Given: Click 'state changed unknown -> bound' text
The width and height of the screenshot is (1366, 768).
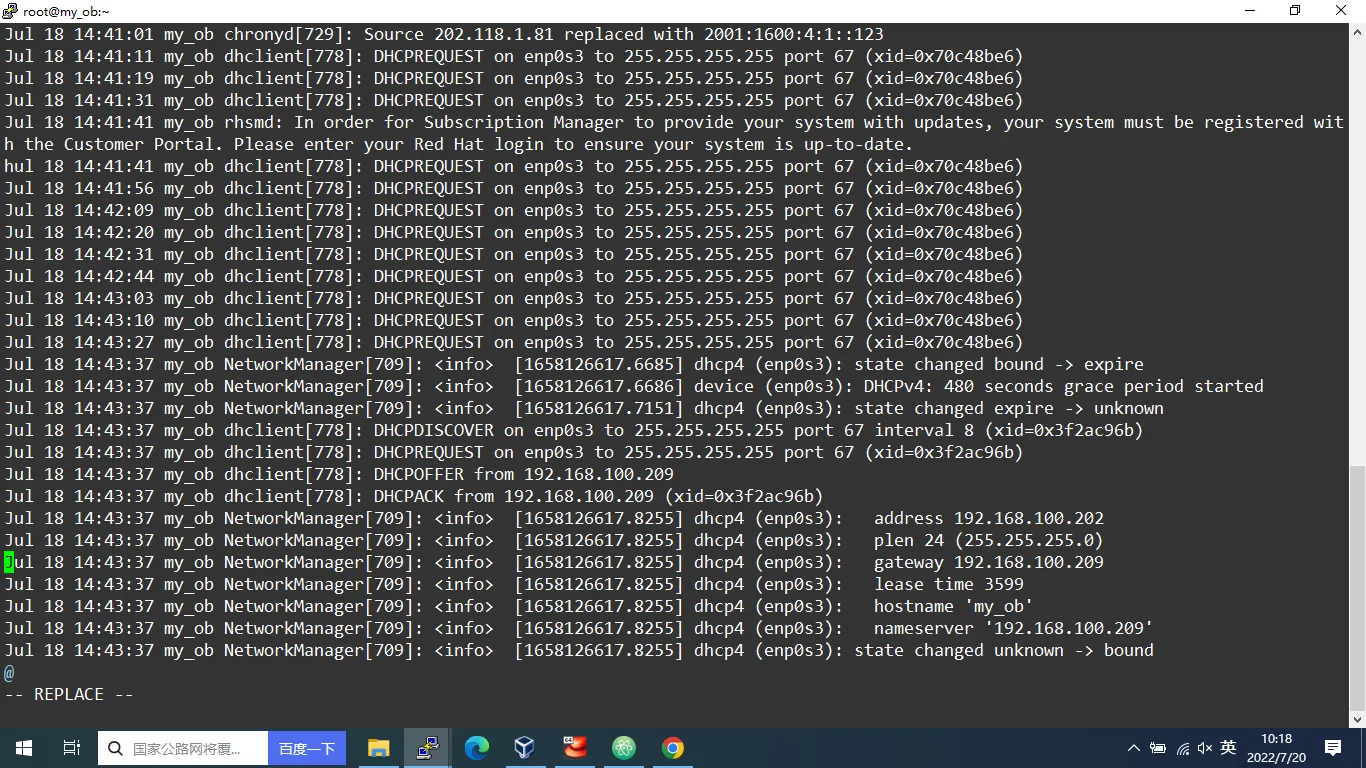Looking at the screenshot, I should pos(1004,650).
